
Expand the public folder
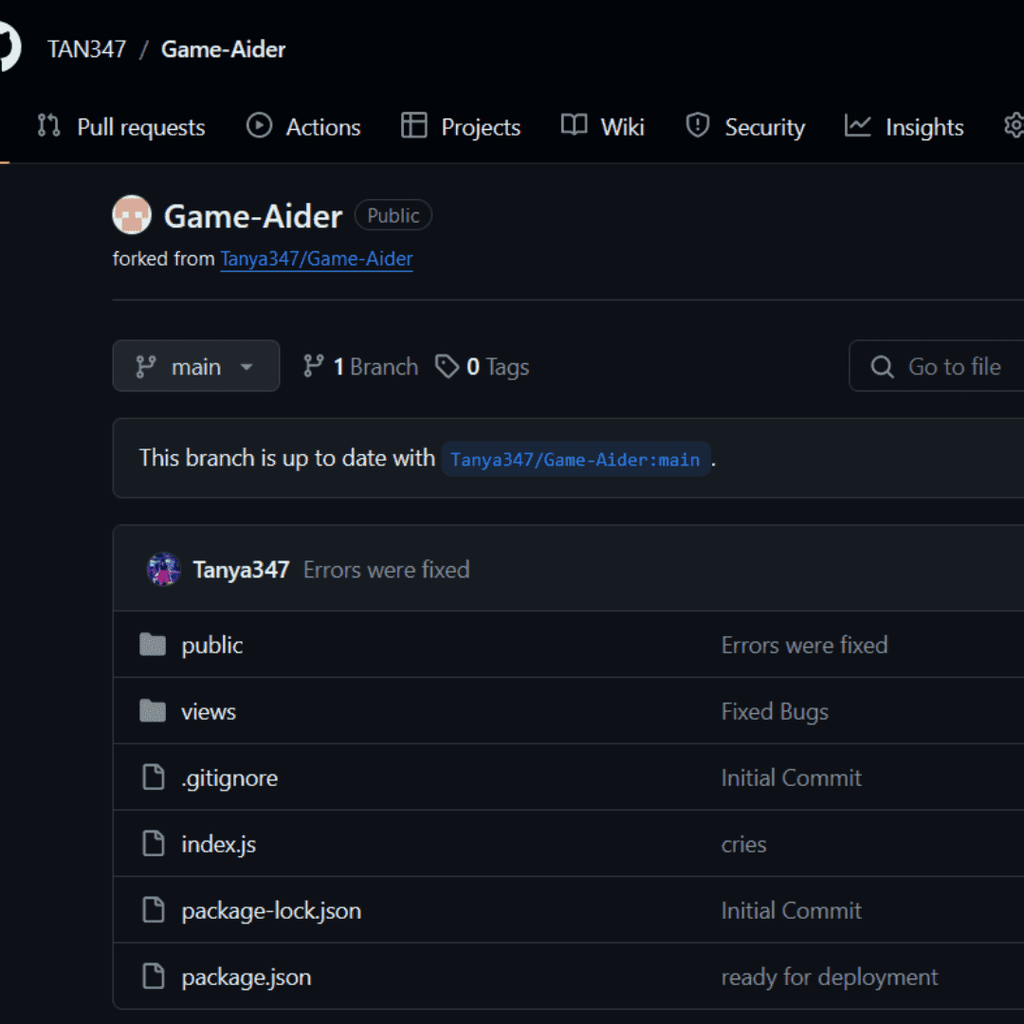[x=212, y=645]
